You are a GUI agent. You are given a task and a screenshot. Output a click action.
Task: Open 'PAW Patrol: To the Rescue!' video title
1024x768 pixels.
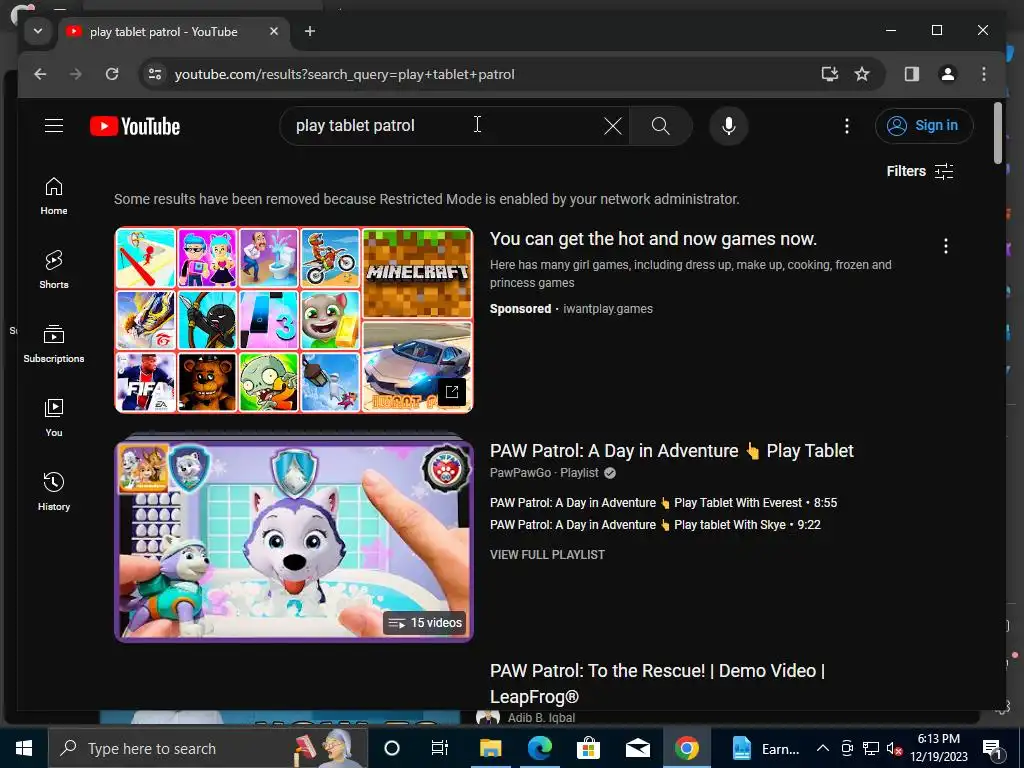pyautogui.click(x=657, y=683)
